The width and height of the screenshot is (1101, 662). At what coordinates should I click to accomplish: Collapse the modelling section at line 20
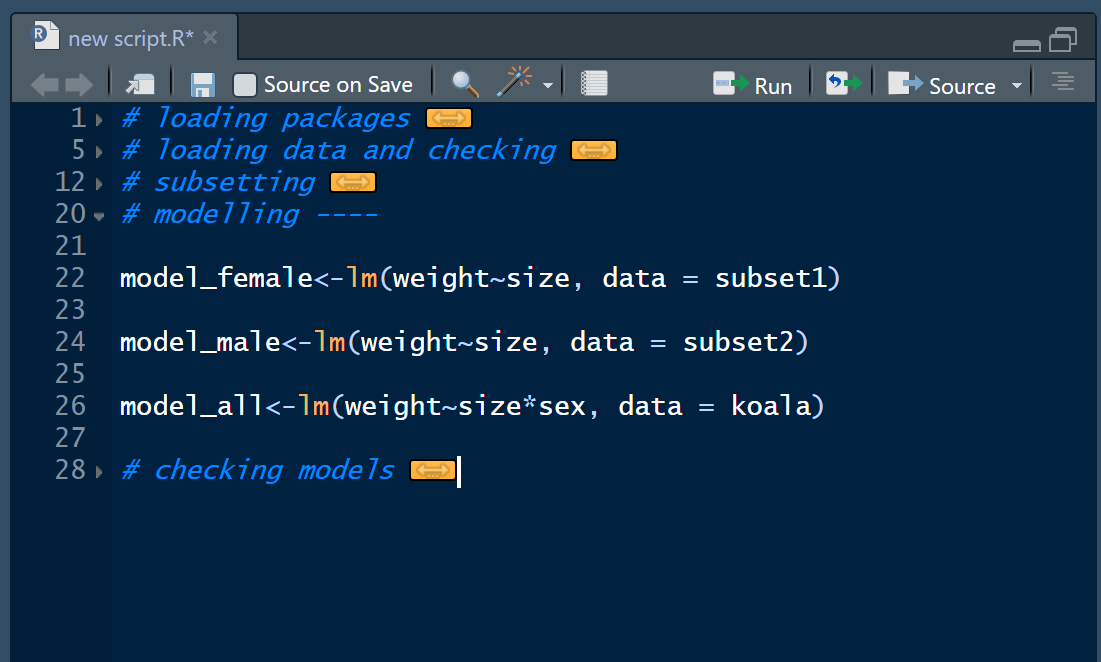pos(99,216)
